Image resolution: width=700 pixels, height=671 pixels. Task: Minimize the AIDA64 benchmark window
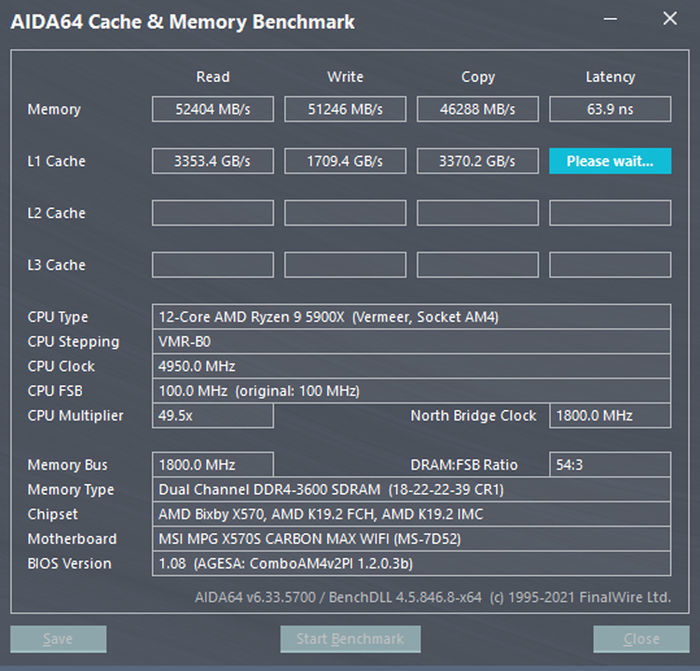point(610,19)
